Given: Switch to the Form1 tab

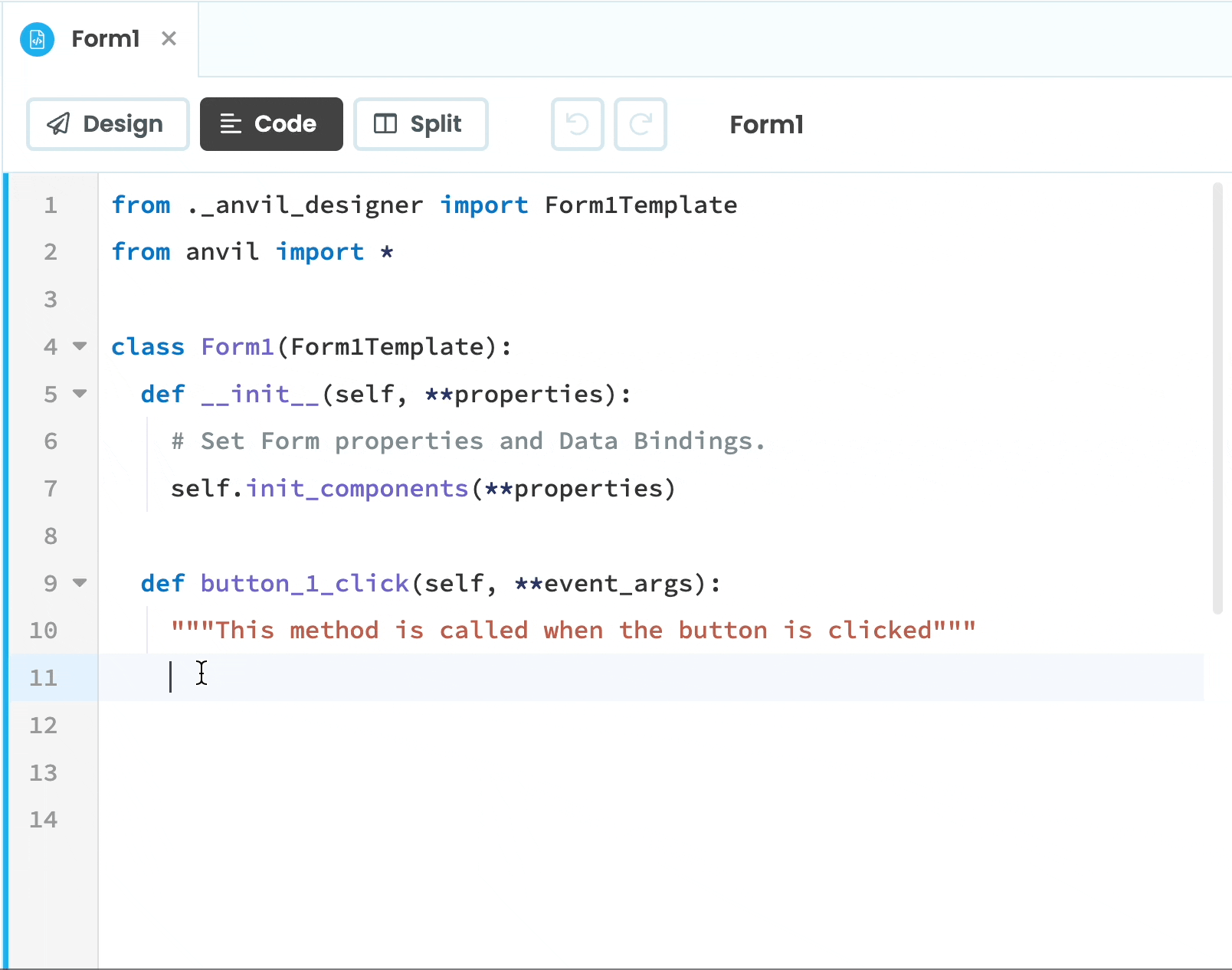Looking at the screenshot, I should [105, 38].
